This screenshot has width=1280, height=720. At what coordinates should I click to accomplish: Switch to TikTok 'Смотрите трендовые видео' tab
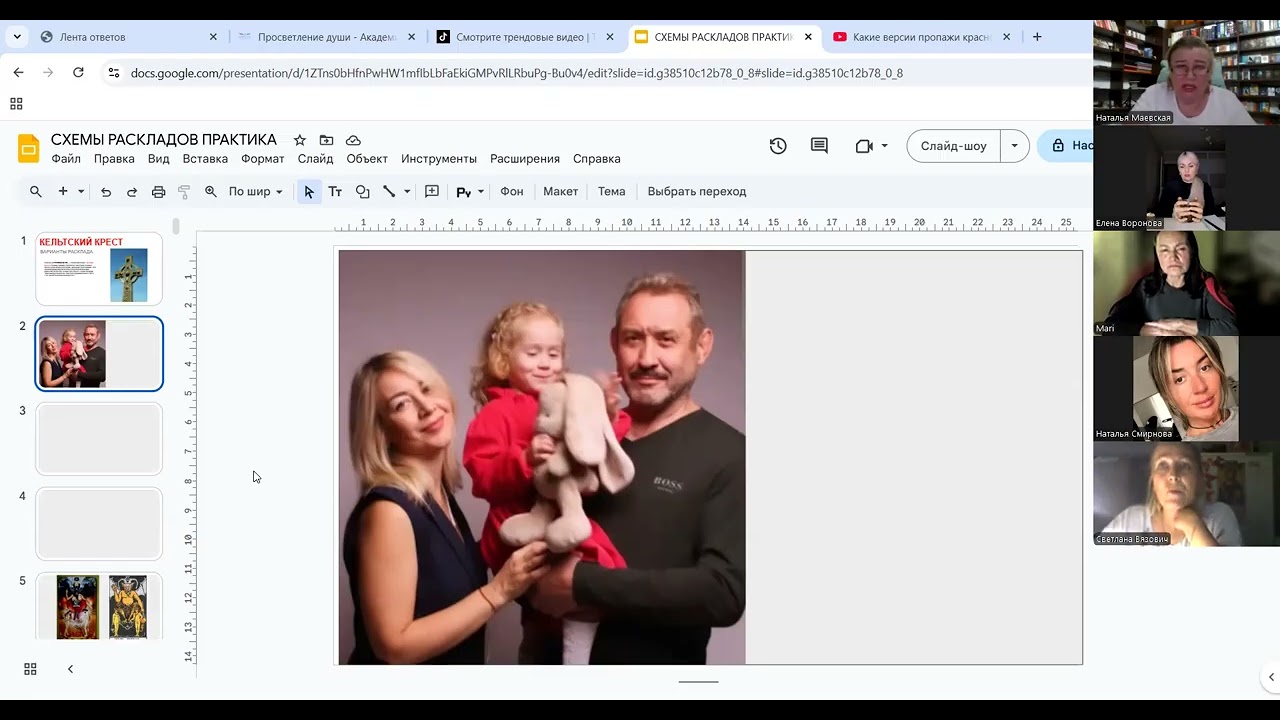click(x=525, y=37)
